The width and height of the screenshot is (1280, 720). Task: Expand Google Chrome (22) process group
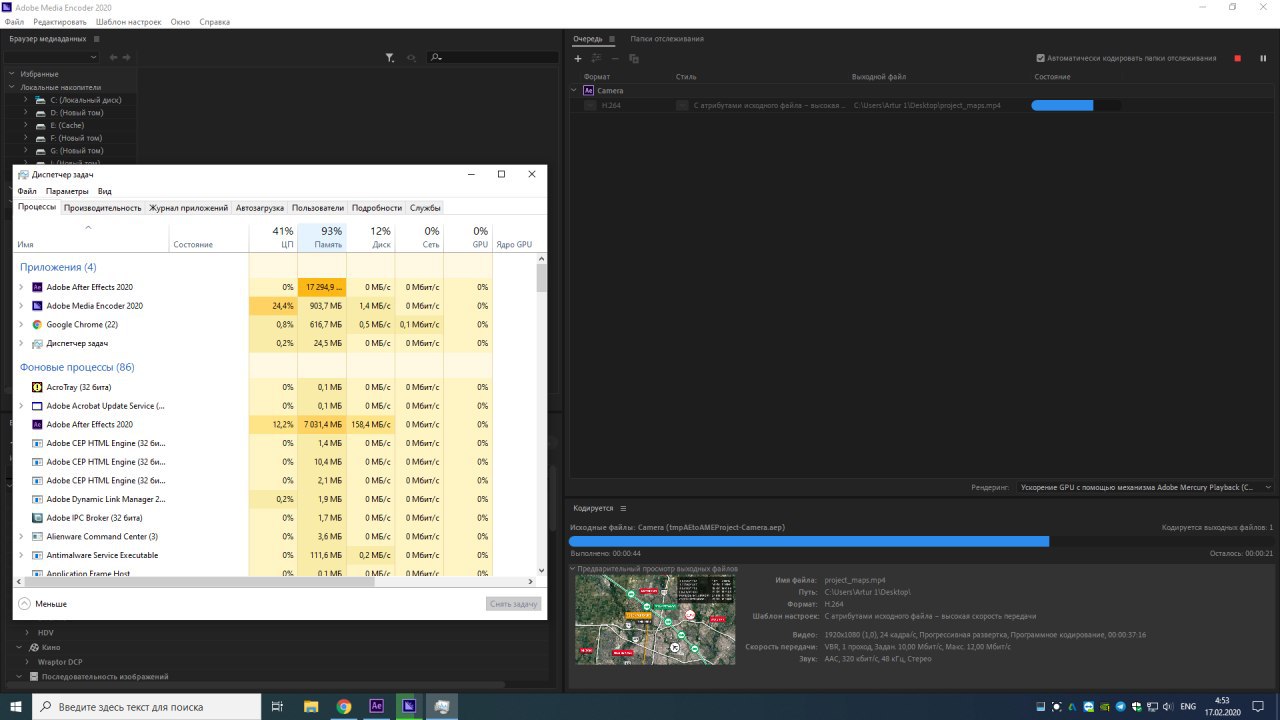pyautogui.click(x=21, y=324)
